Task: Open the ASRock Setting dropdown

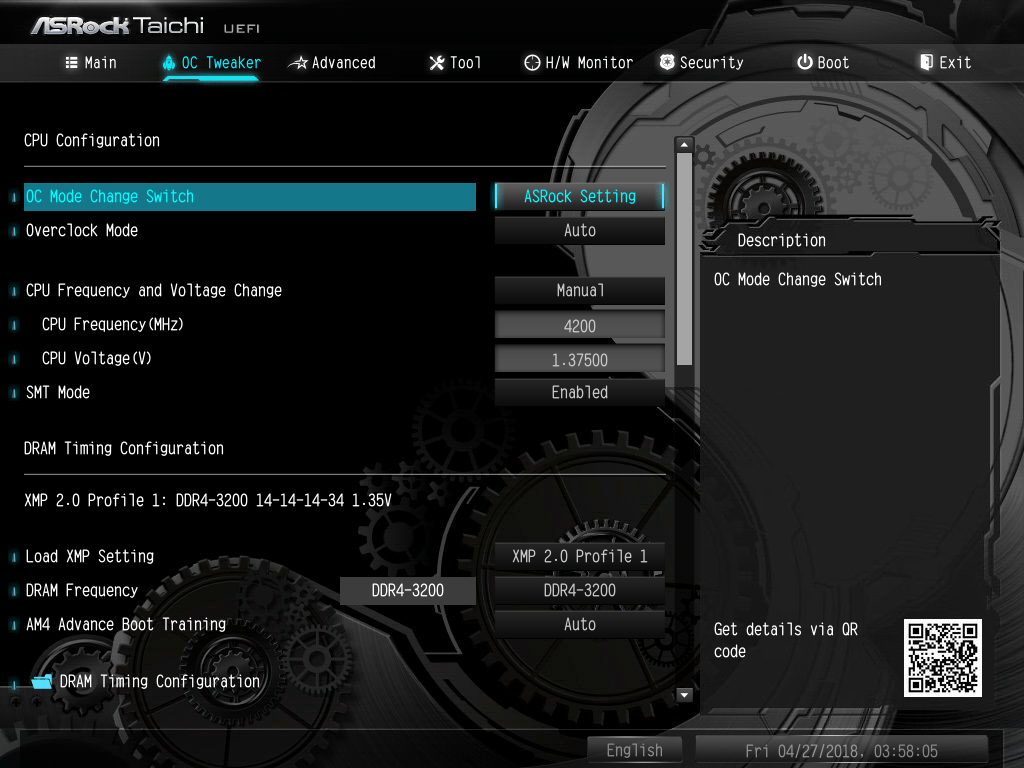Action: pyautogui.click(x=580, y=197)
